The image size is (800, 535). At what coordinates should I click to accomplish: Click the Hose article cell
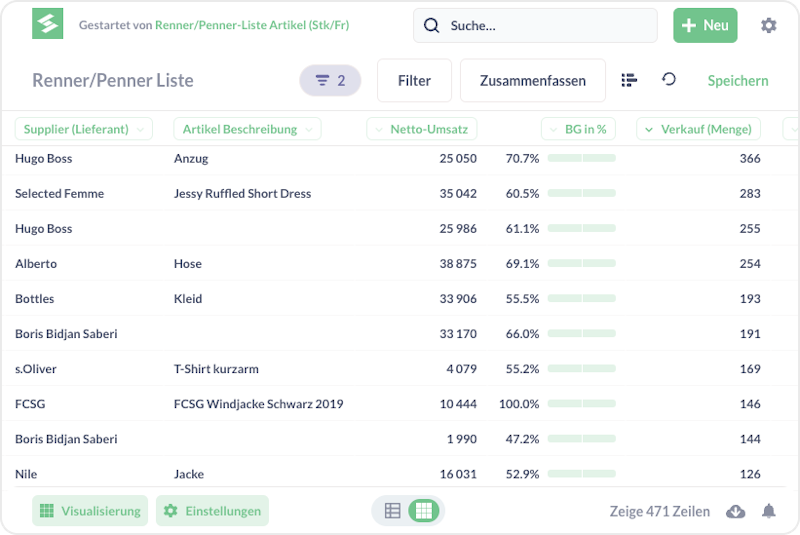pyautogui.click(x=188, y=264)
